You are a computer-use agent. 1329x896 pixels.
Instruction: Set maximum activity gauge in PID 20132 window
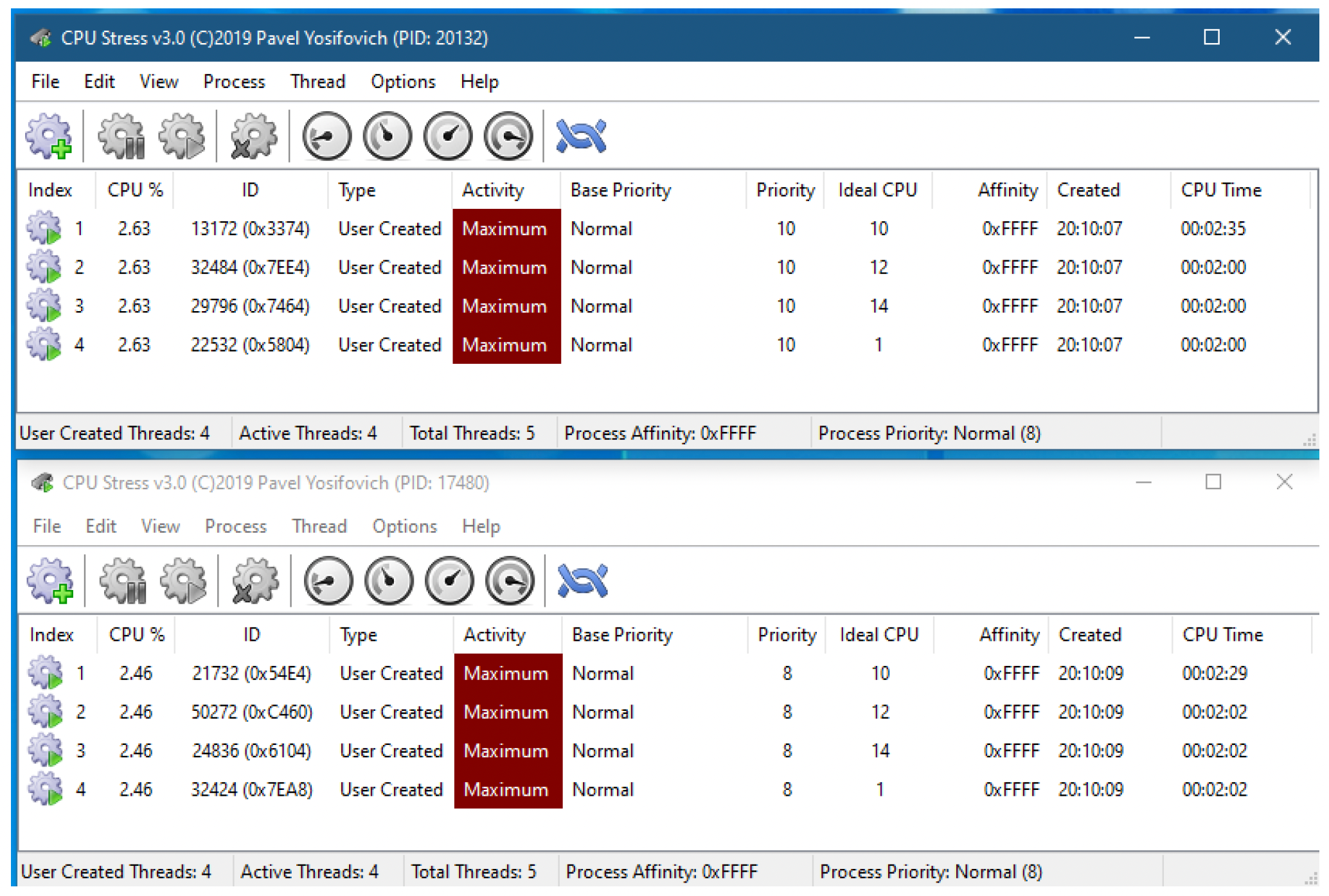click(x=508, y=136)
